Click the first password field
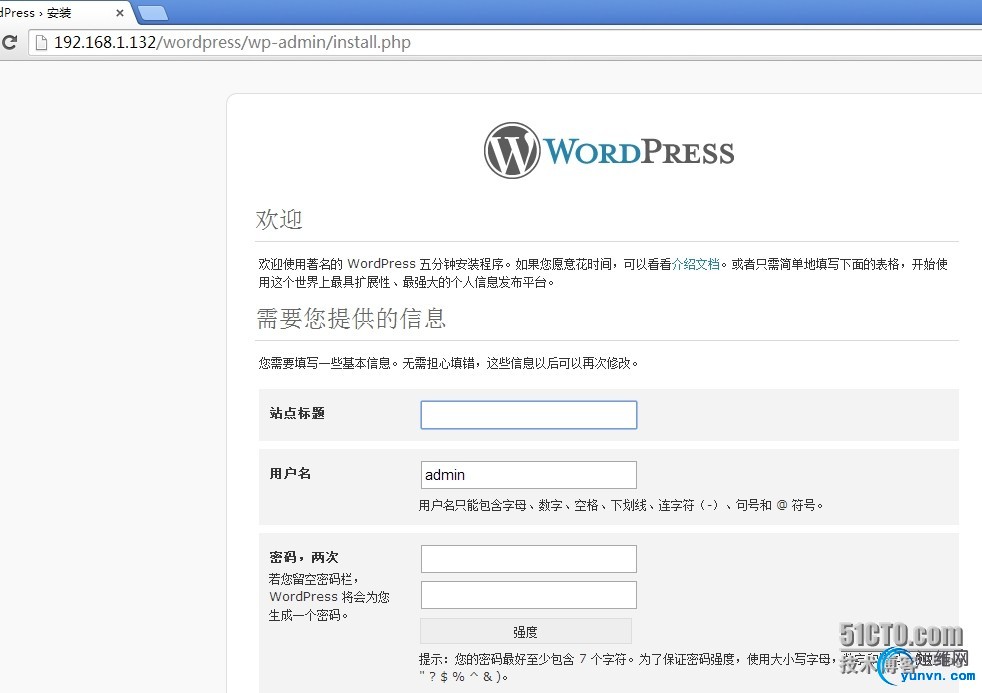The image size is (982, 693). pyautogui.click(x=529, y=558)
